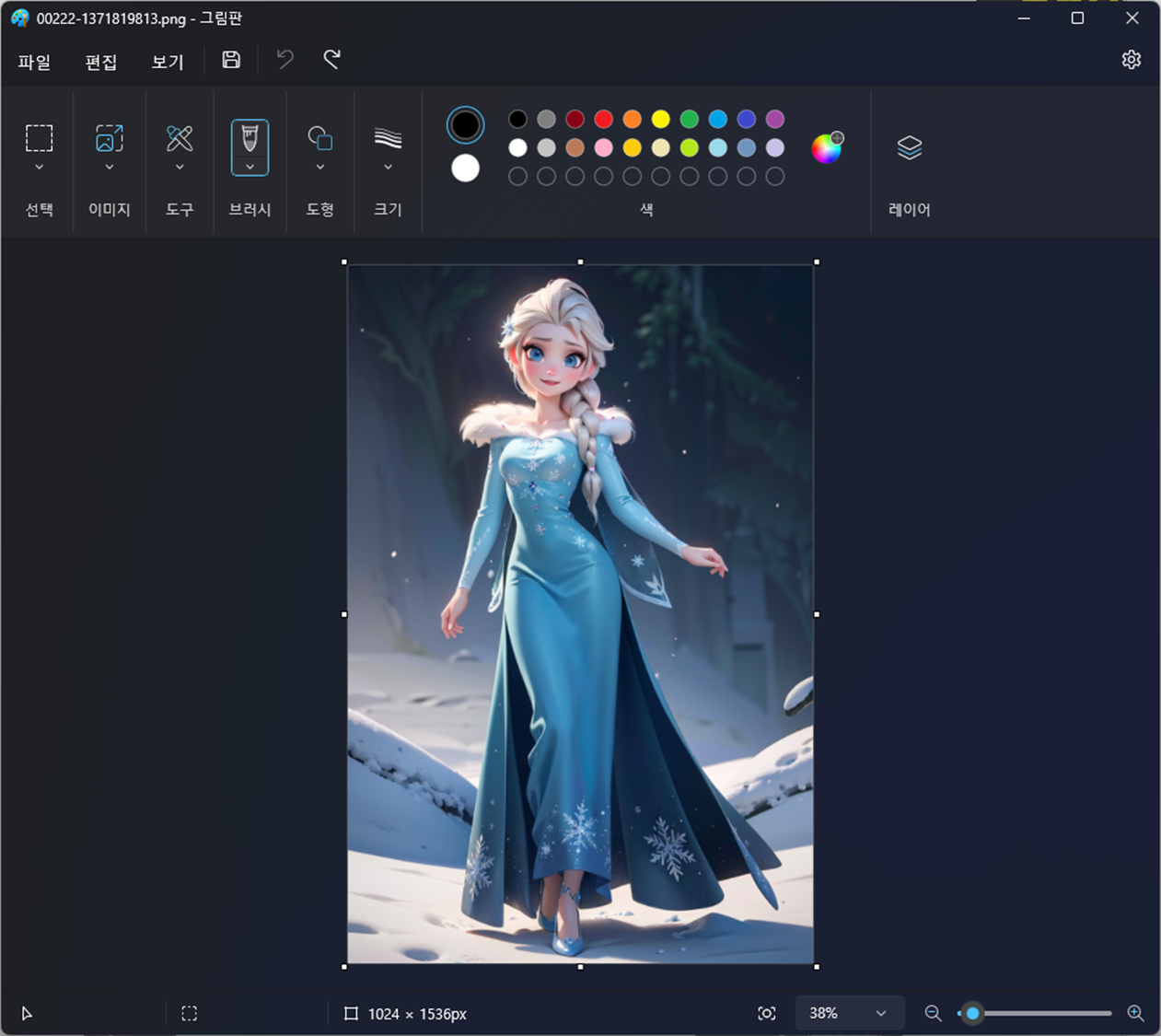
Task: Select the primary black color circle
Action: tap(465, 125)
